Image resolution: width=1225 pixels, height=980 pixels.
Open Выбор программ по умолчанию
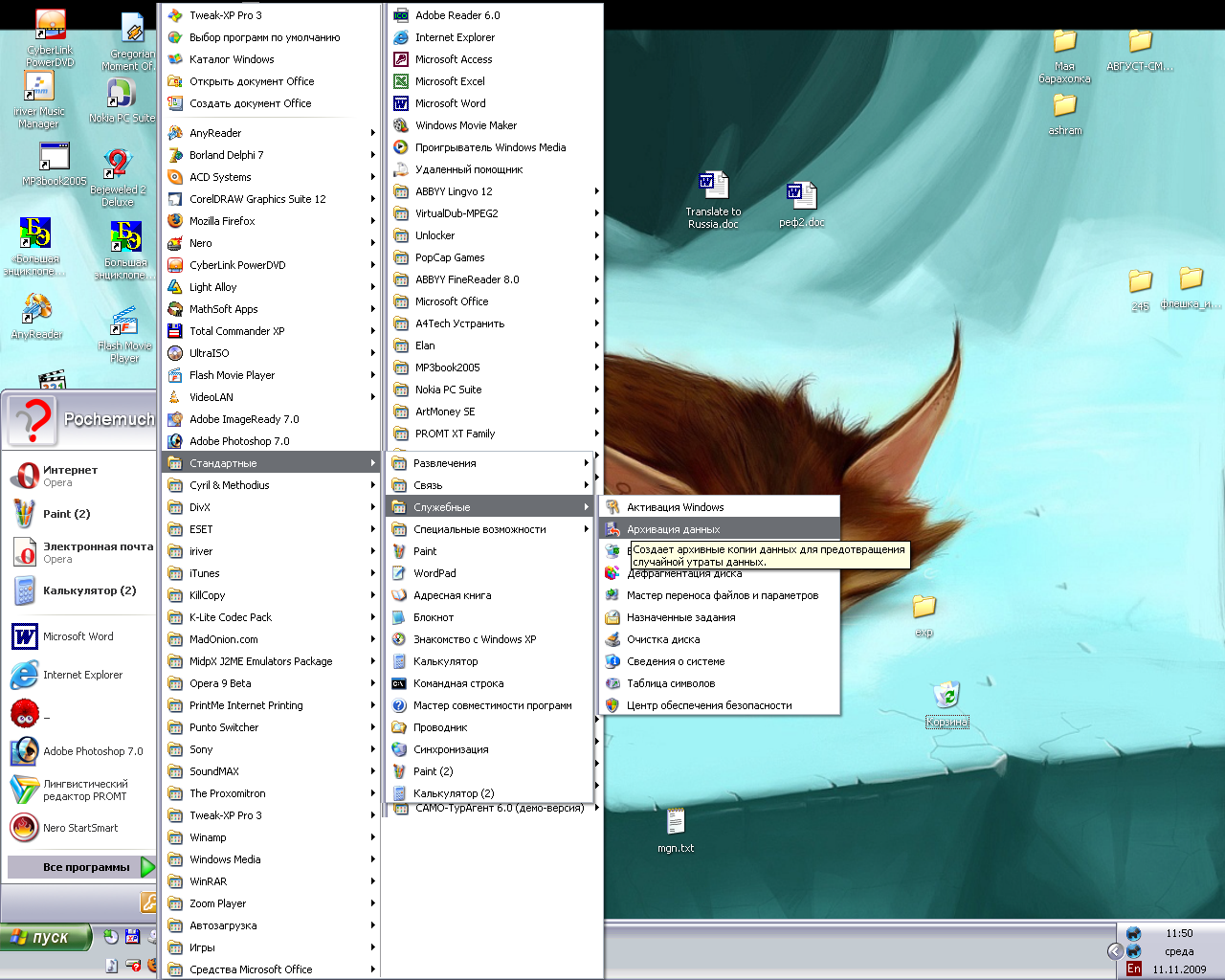coord(271,37)
